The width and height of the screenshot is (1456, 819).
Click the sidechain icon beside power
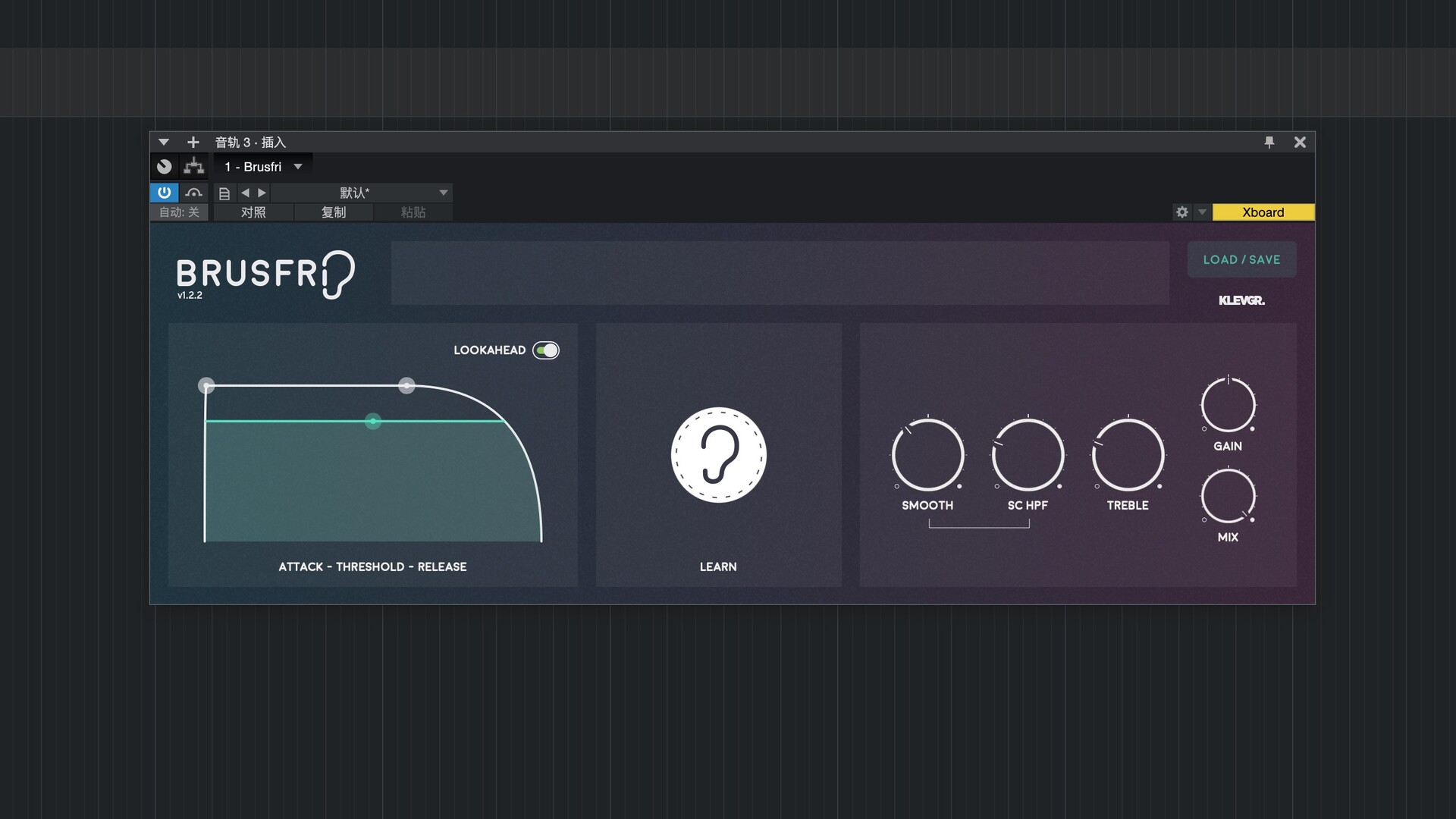pyautogui.click(x=193, y=193)
